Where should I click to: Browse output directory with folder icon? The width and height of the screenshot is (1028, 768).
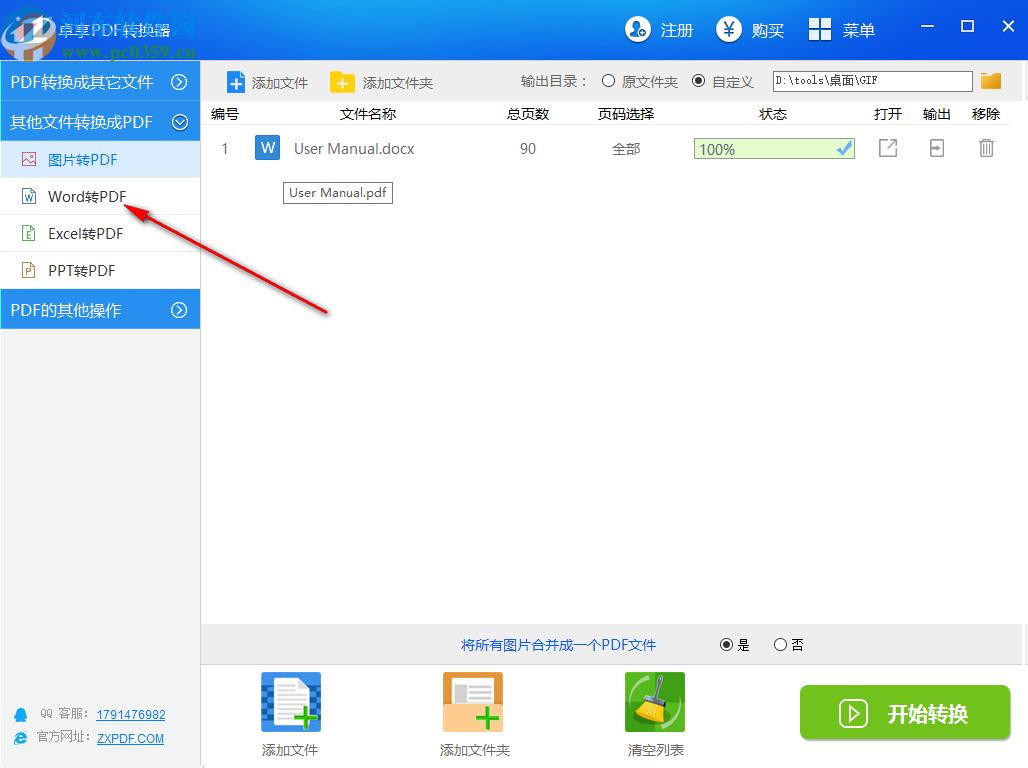coord(991,81)
